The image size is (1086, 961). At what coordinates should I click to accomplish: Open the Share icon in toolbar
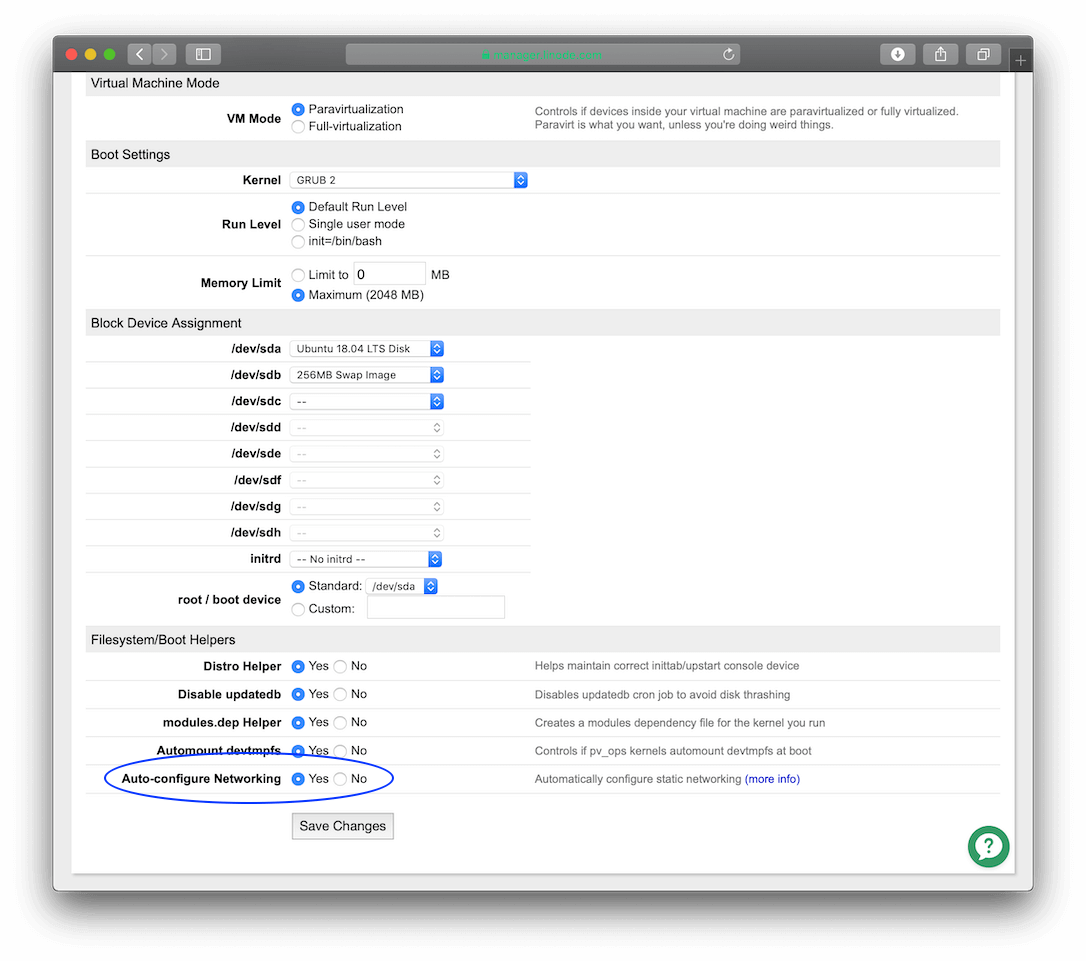click(x=940, y=54)
